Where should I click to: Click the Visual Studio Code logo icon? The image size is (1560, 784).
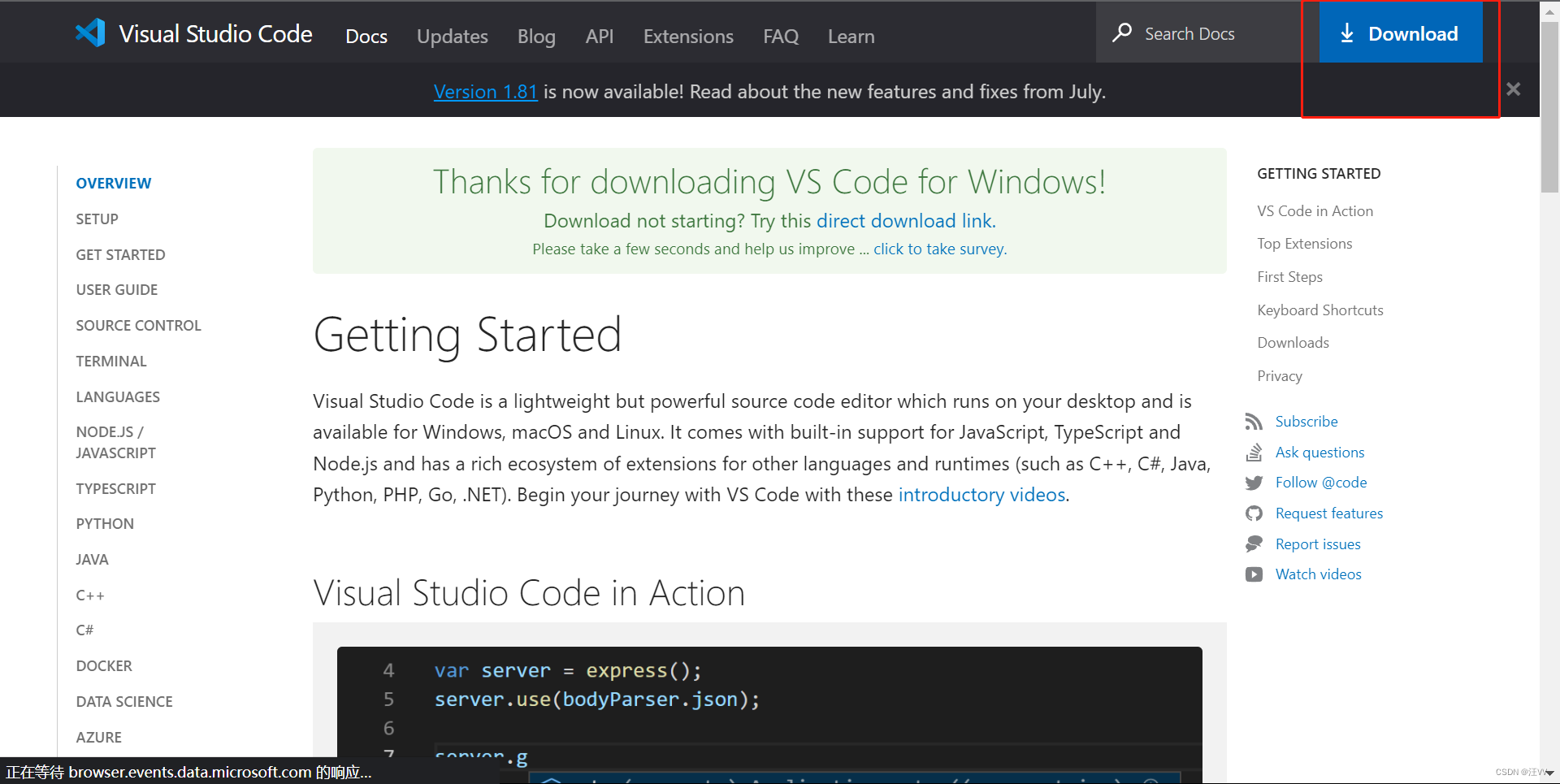point(90,32)
